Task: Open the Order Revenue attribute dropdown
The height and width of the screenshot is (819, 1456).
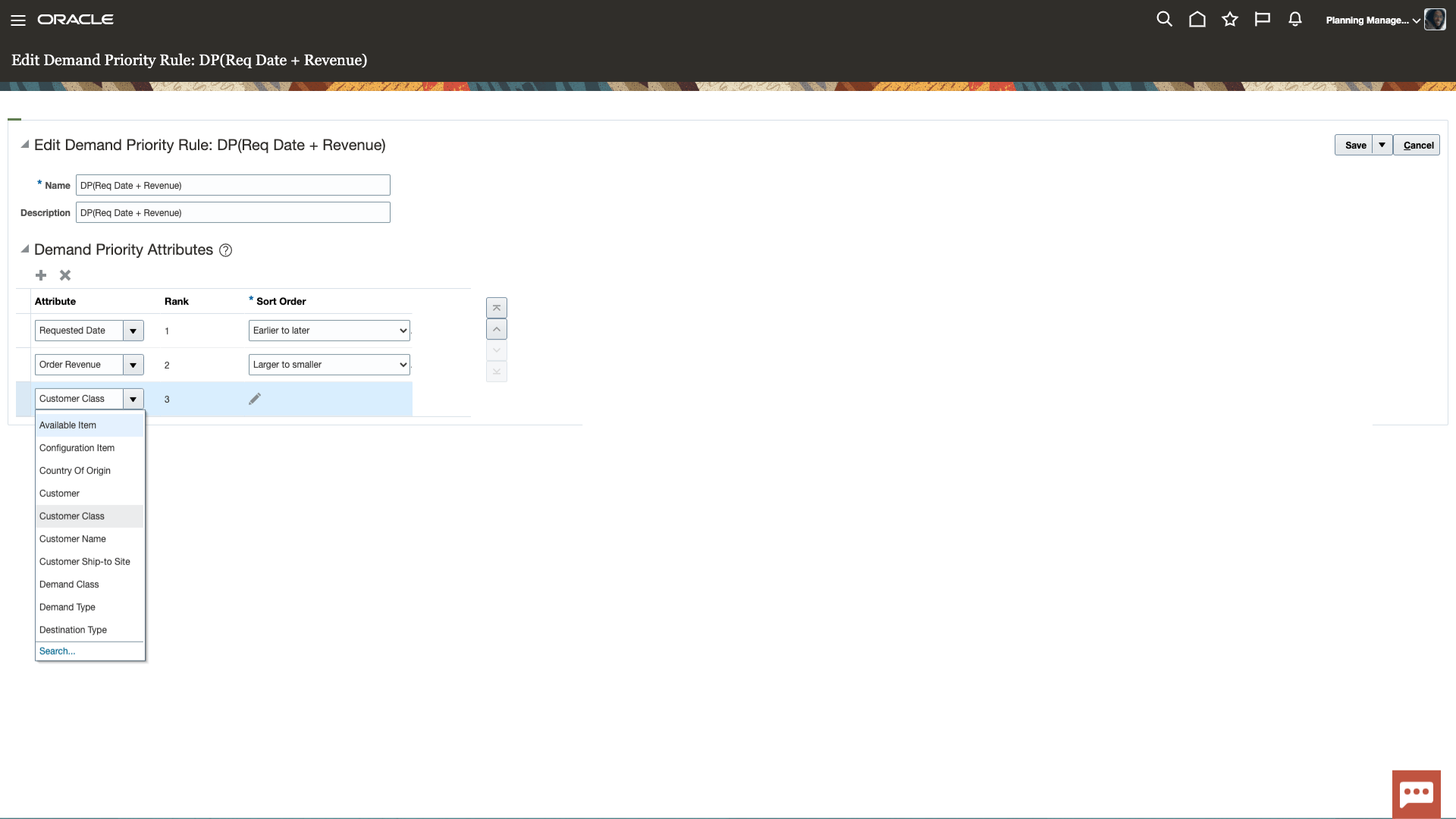Action: tap(132, 364)
